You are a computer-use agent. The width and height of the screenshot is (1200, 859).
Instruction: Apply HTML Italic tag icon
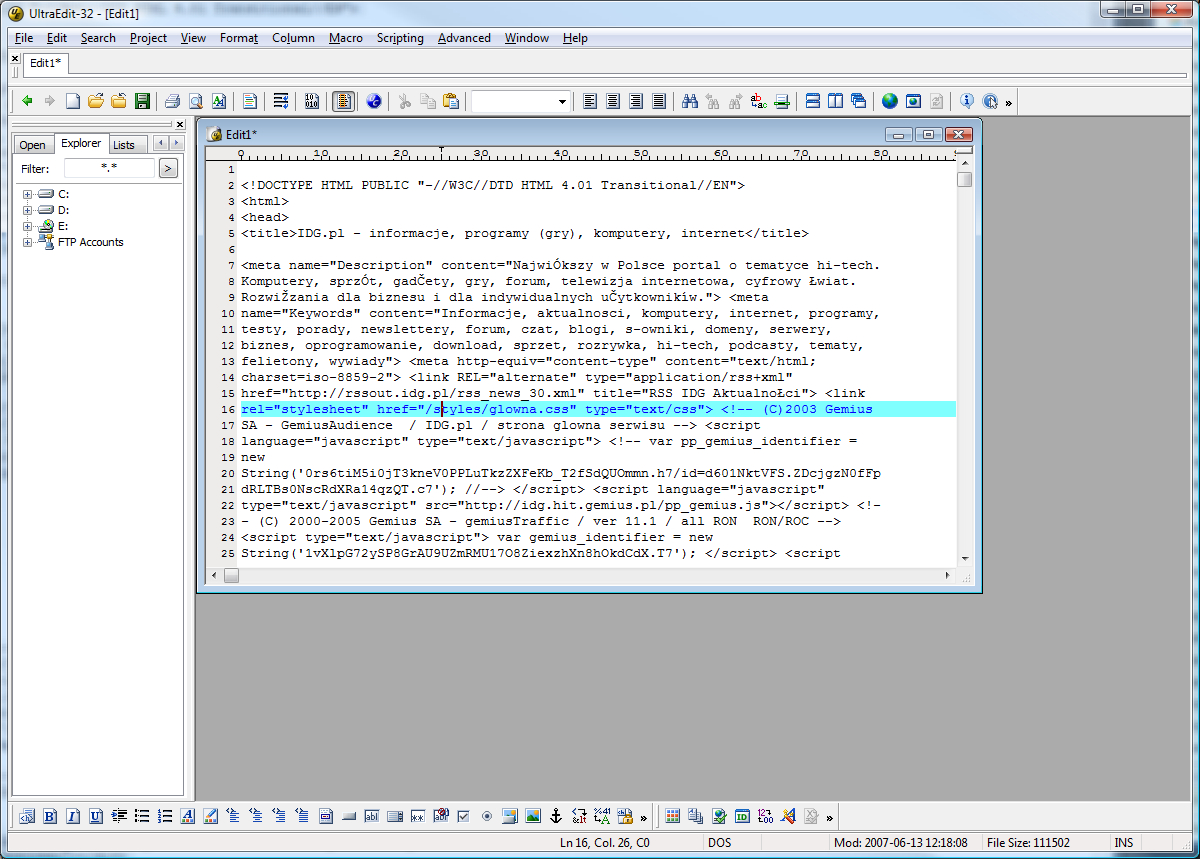coord(73,816)
